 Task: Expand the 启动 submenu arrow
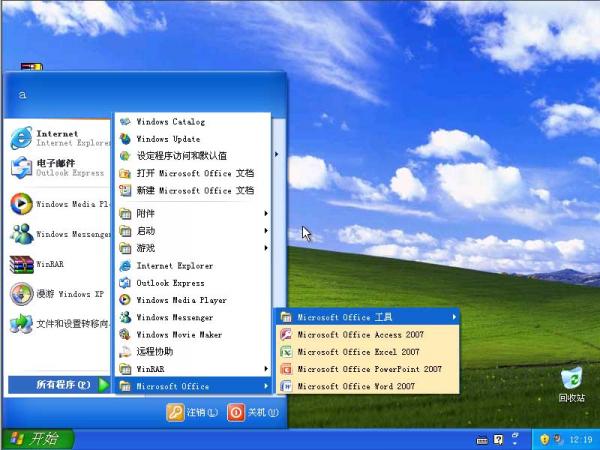coord(266,231)
